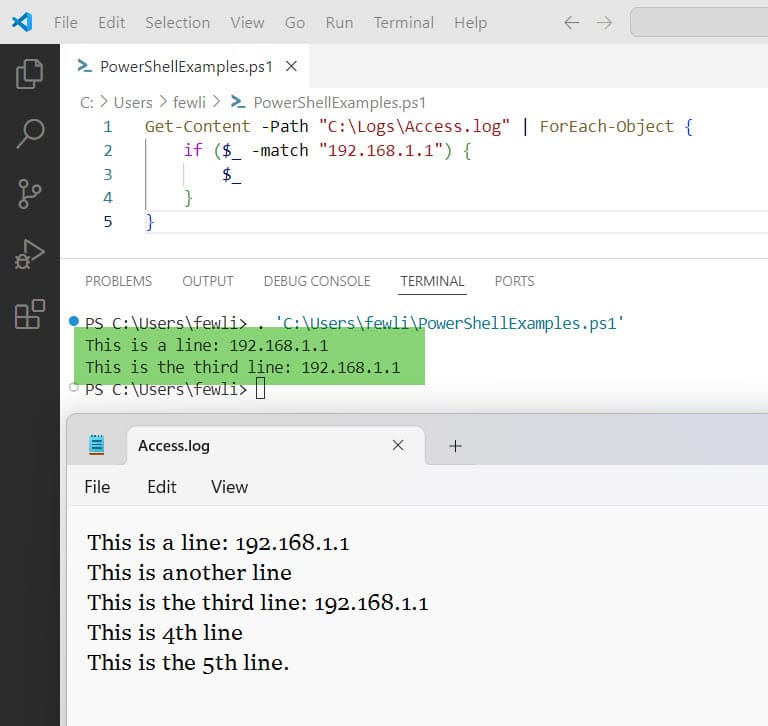Close the Access.log Notepad tab
Image resolution: width=768 pixels, height=726 pixels.
pos(398,445)
